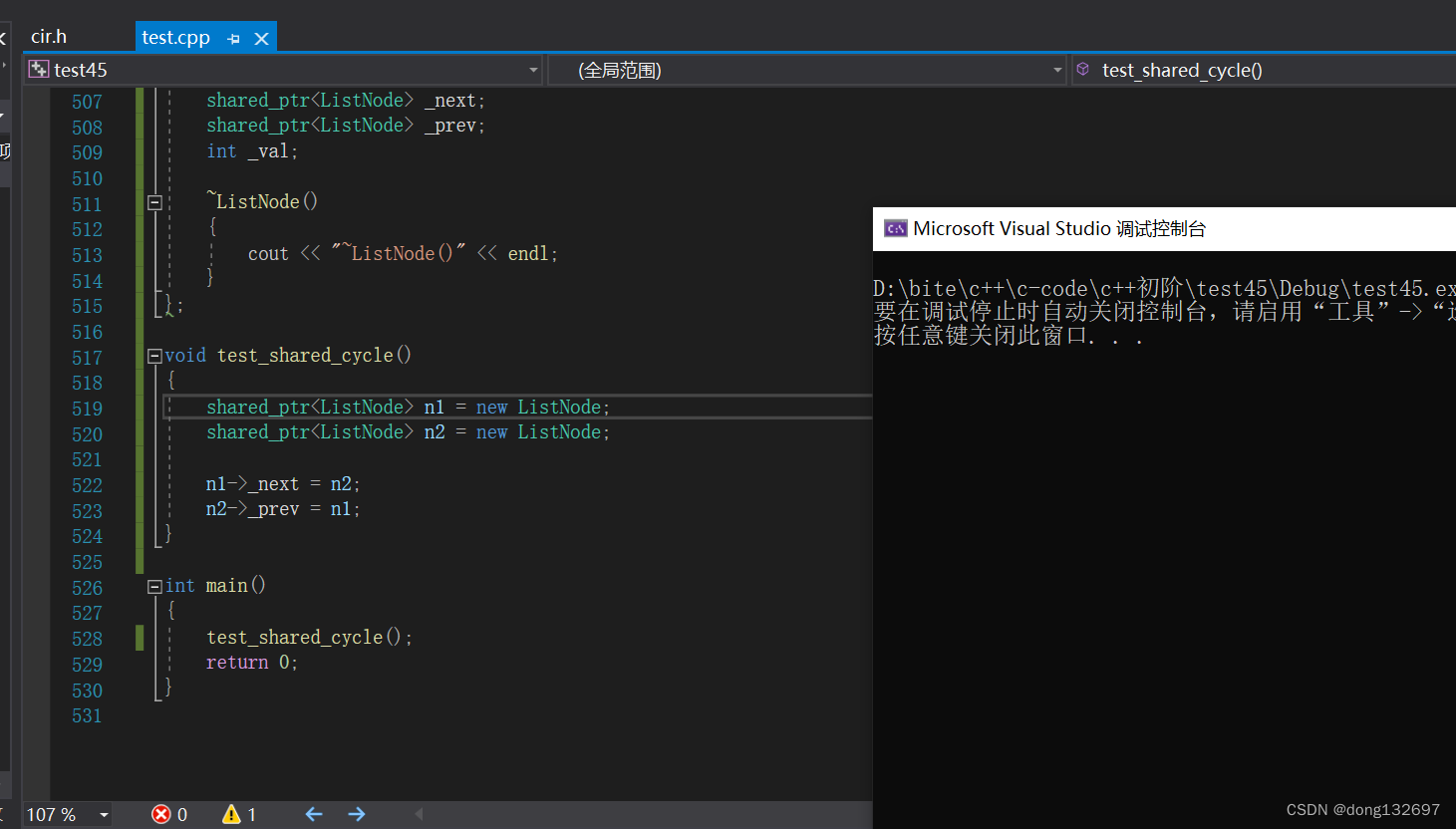Viewport: 1456px width, 829px height.
Task: Click the test45.exe path line in console
Action: 1164,289
